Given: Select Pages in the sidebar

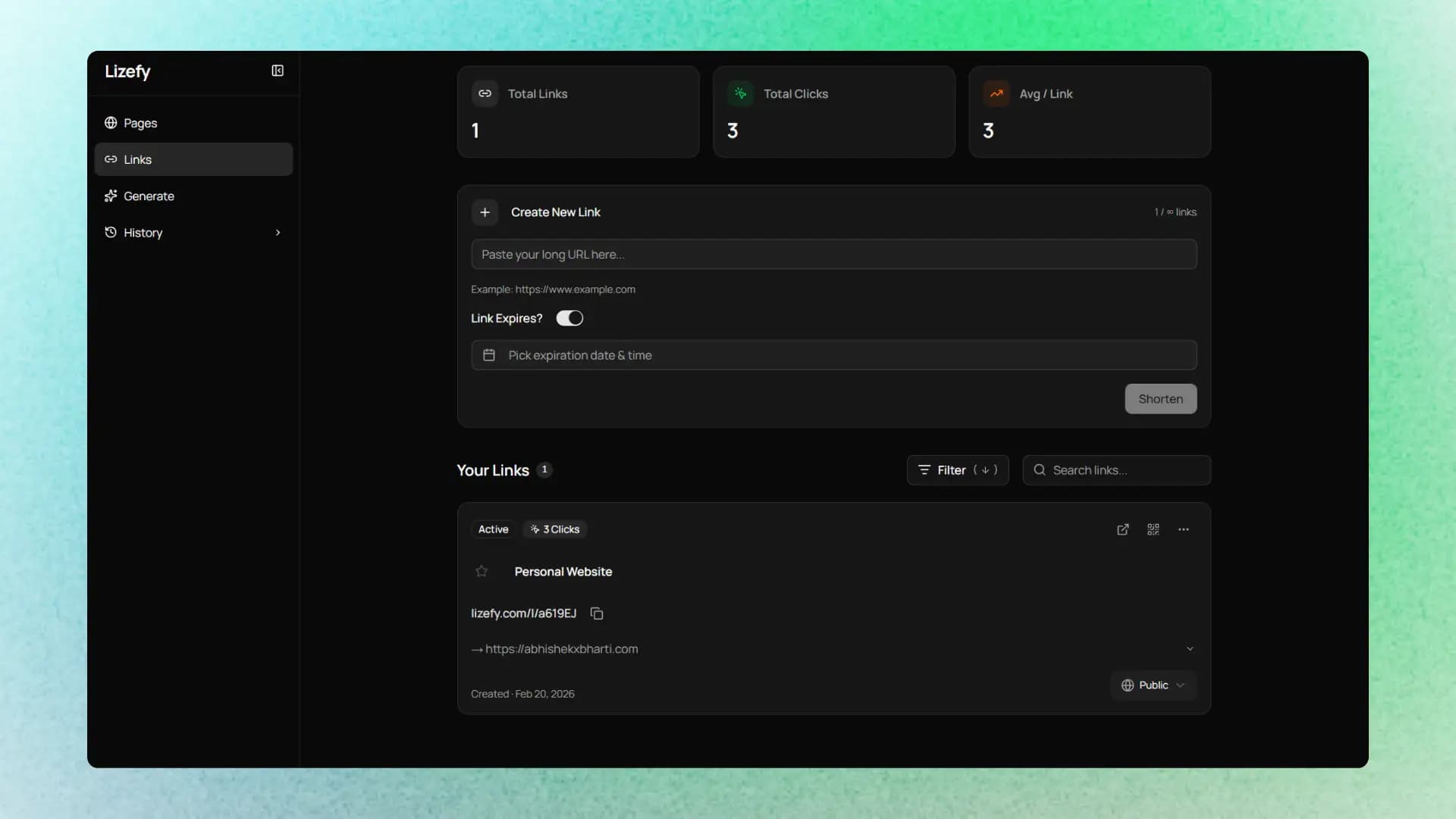Looking at the screenshot, I should coord(140,122).
